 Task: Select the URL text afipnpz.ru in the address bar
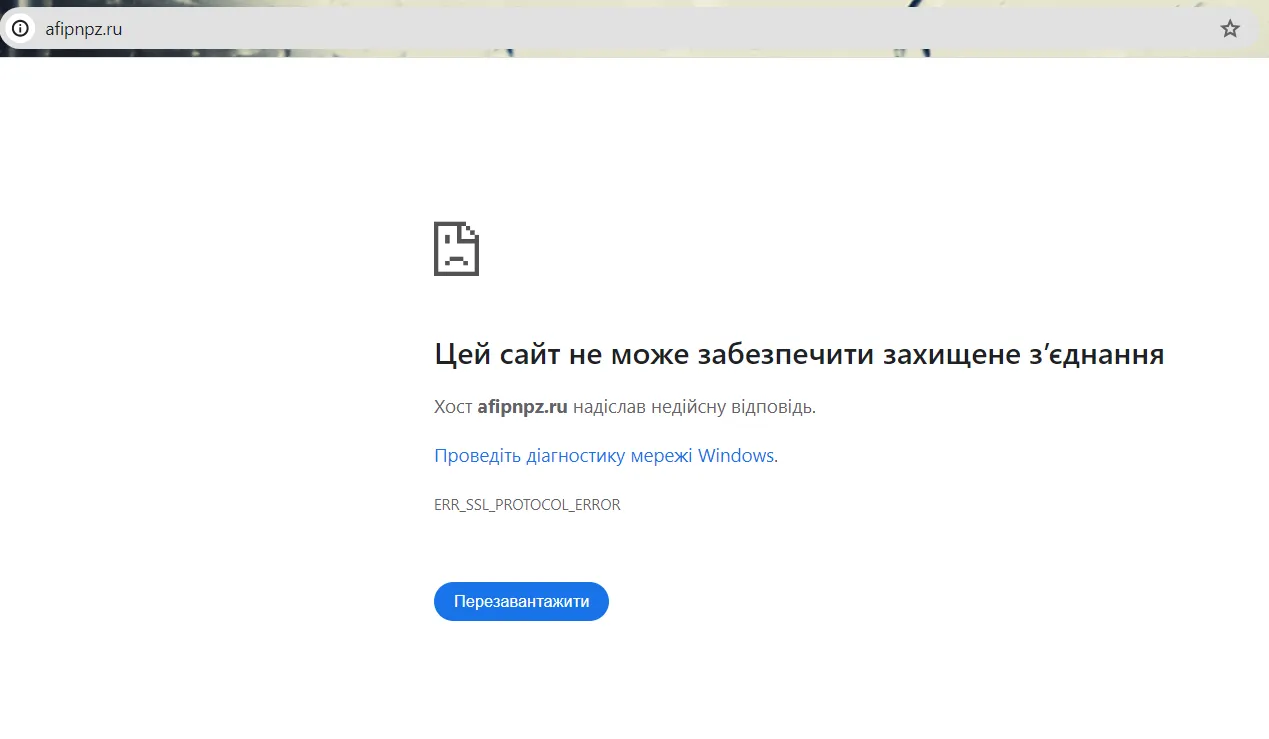(x=82, y=28)
